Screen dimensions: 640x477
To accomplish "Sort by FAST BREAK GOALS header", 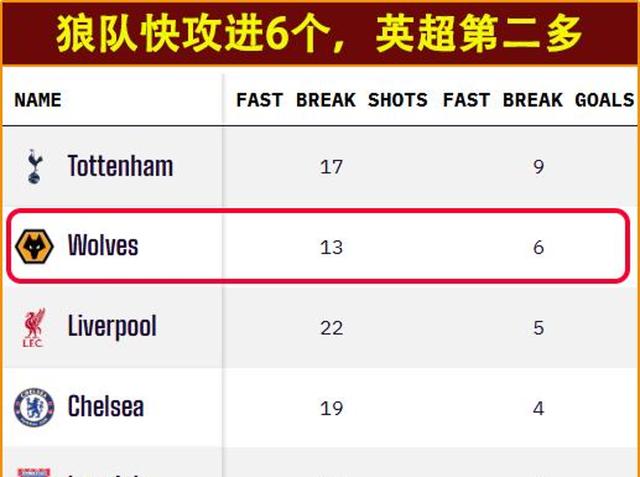I will [x=538, y=100].
